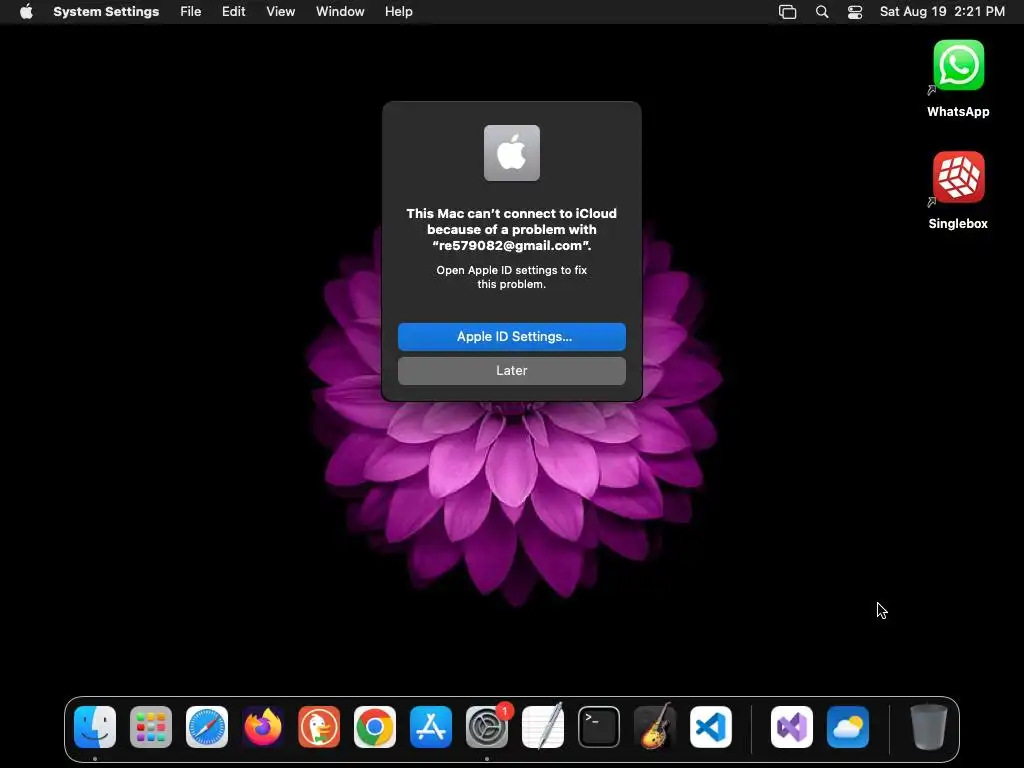1024x768 pixels.
Task: Open System Settings icon with badge
Action: pyautogui.click(x=487, y=727)
